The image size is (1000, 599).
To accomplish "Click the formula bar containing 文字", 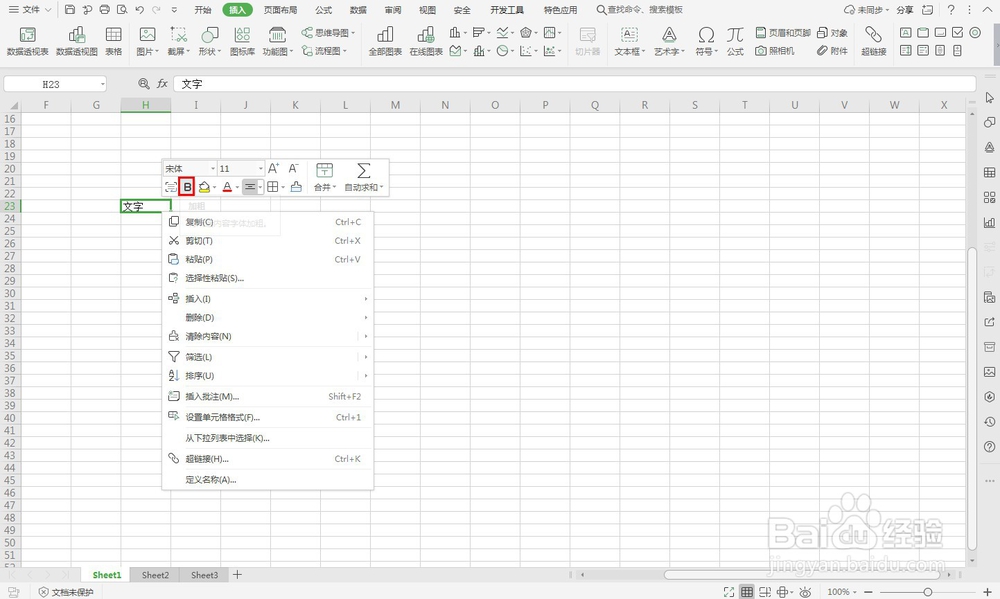I will 575,84.
